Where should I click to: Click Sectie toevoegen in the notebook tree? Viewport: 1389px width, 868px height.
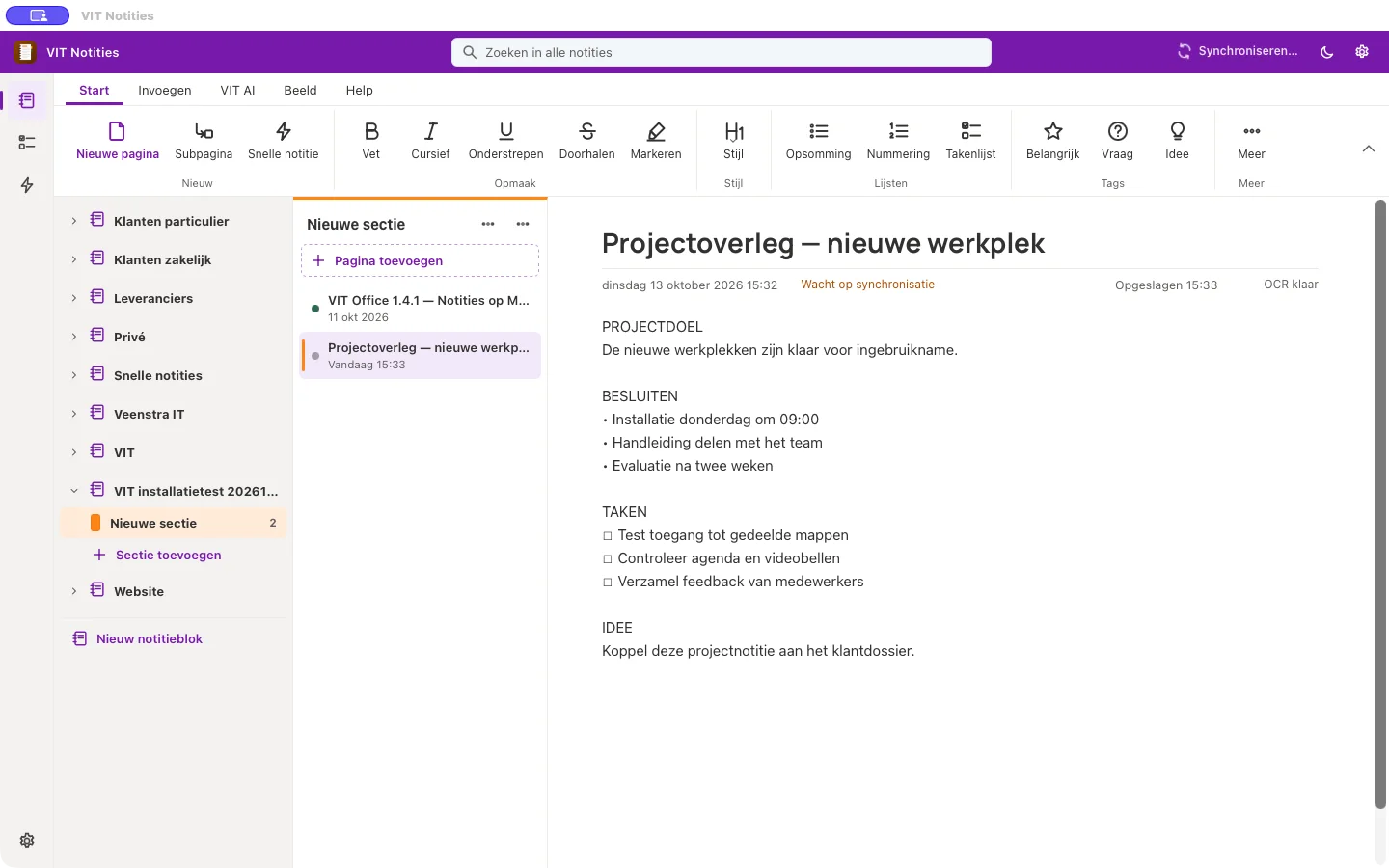[x=157, y=555]
